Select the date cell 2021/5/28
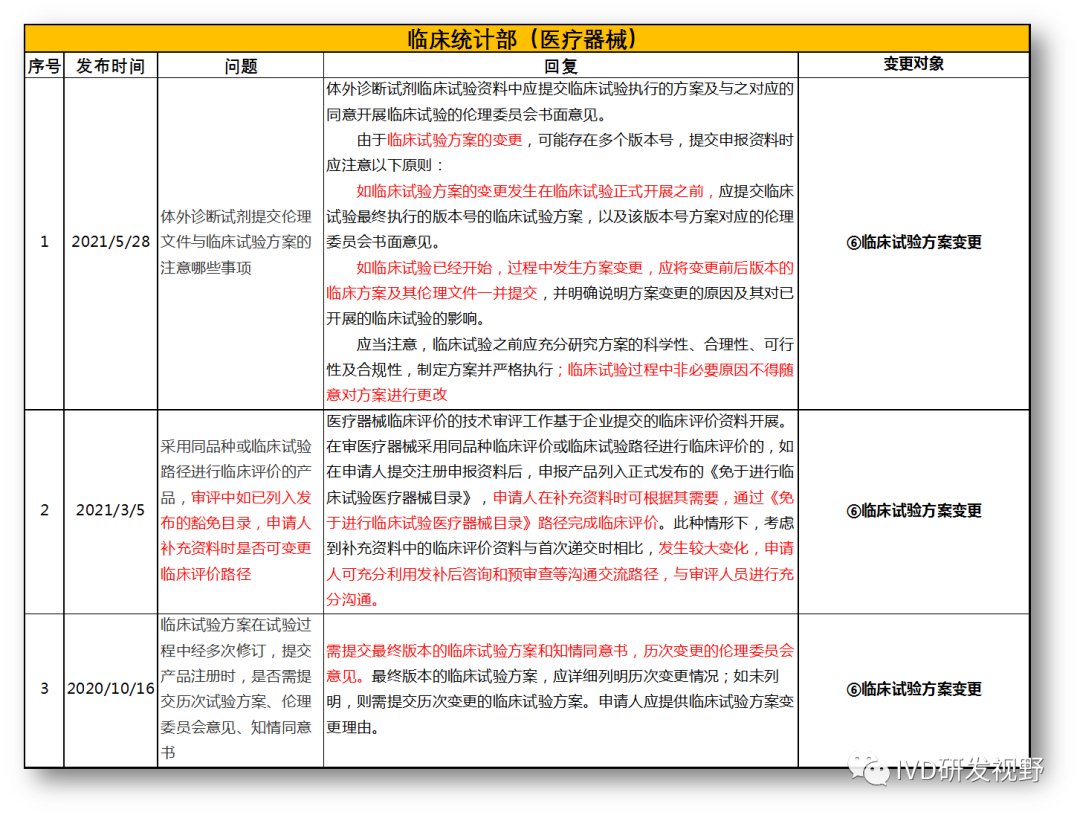The image size is (1080, 818). click(x=110, y=242)
